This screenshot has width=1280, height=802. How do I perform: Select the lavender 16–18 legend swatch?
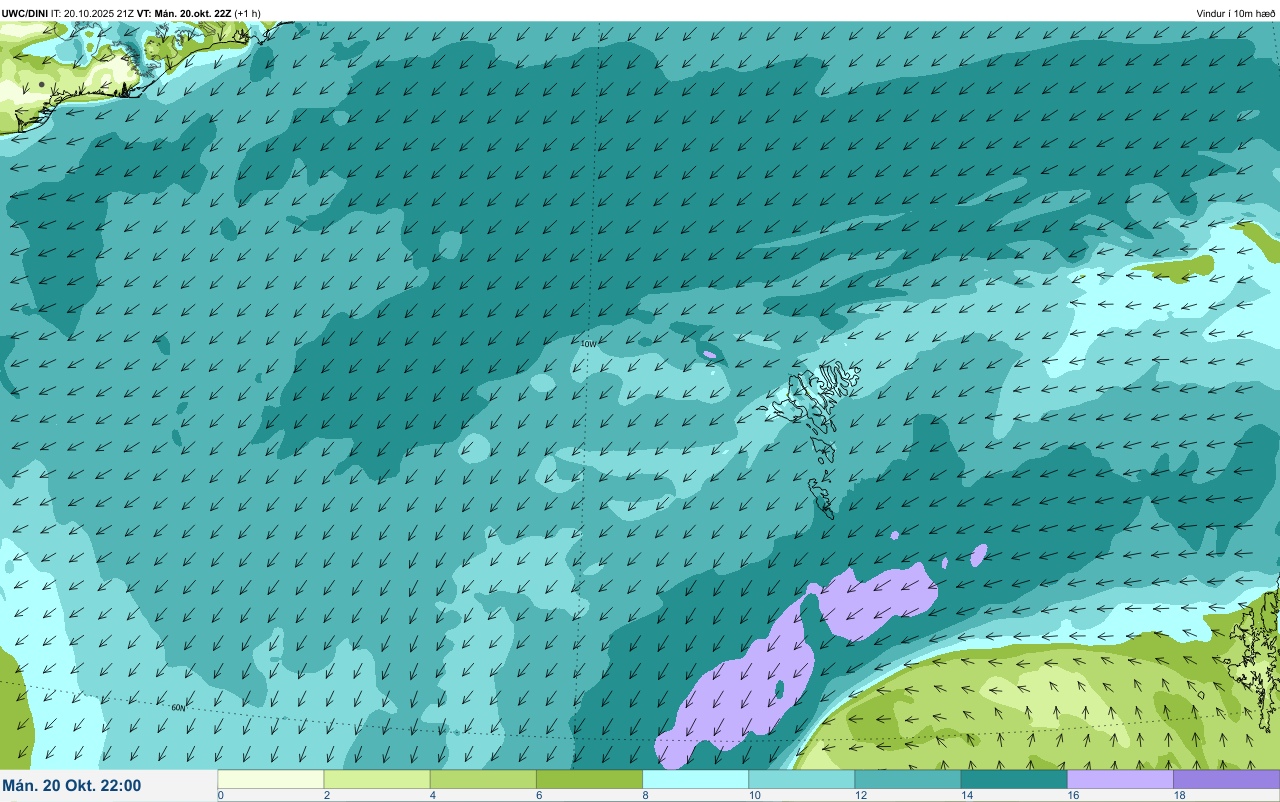coord(1120,779)
